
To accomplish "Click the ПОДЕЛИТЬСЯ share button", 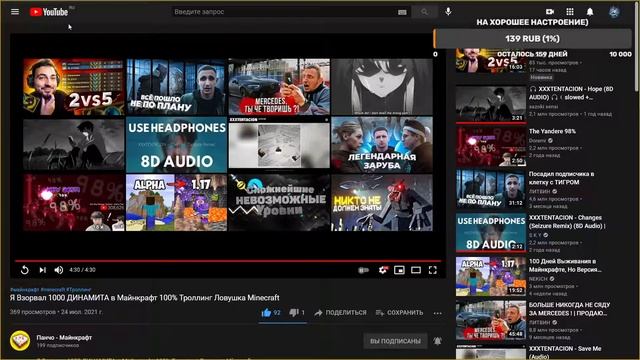I will coord(340,313).
